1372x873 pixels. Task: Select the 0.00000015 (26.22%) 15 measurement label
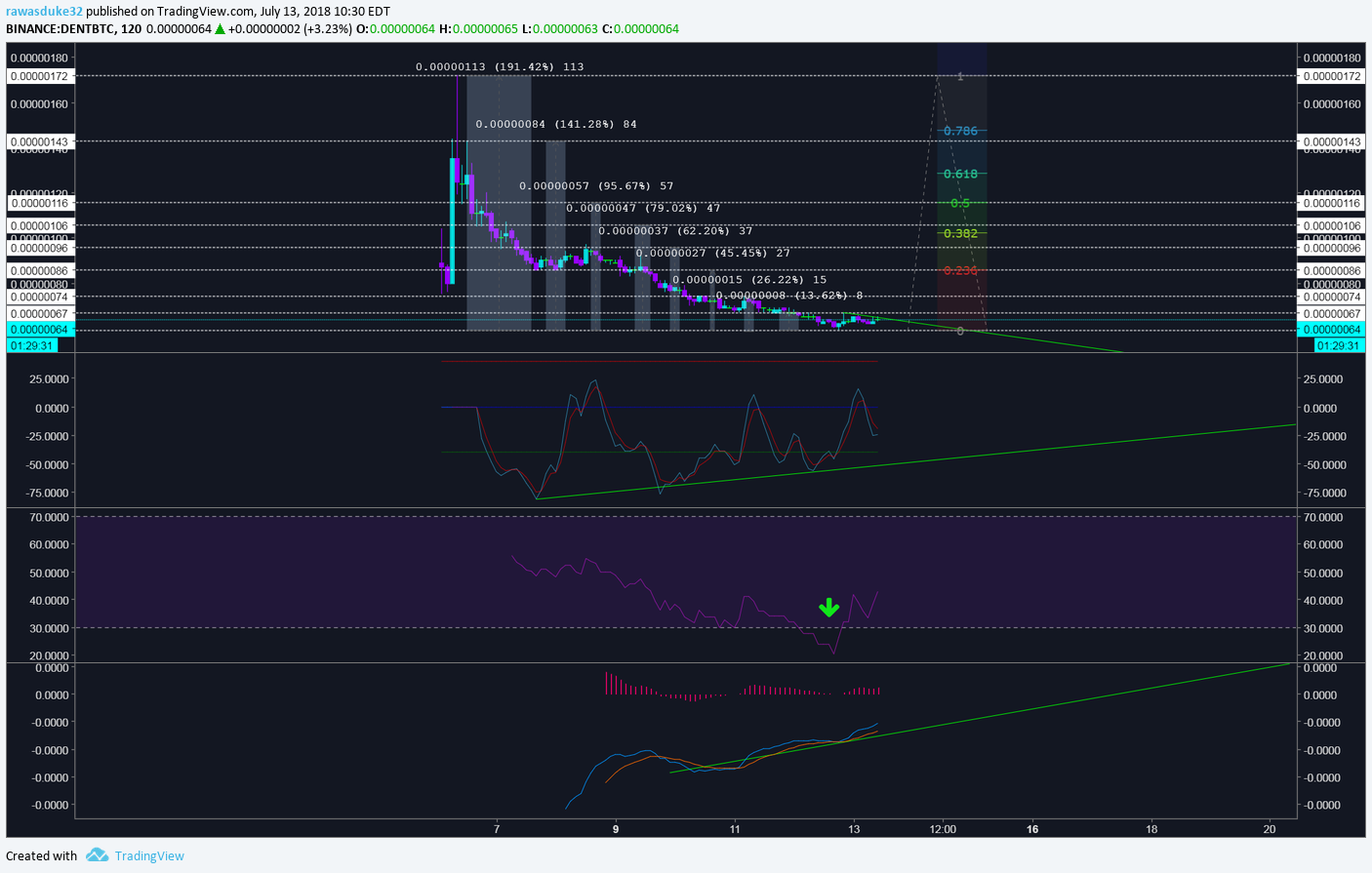[x=749, y=279]
